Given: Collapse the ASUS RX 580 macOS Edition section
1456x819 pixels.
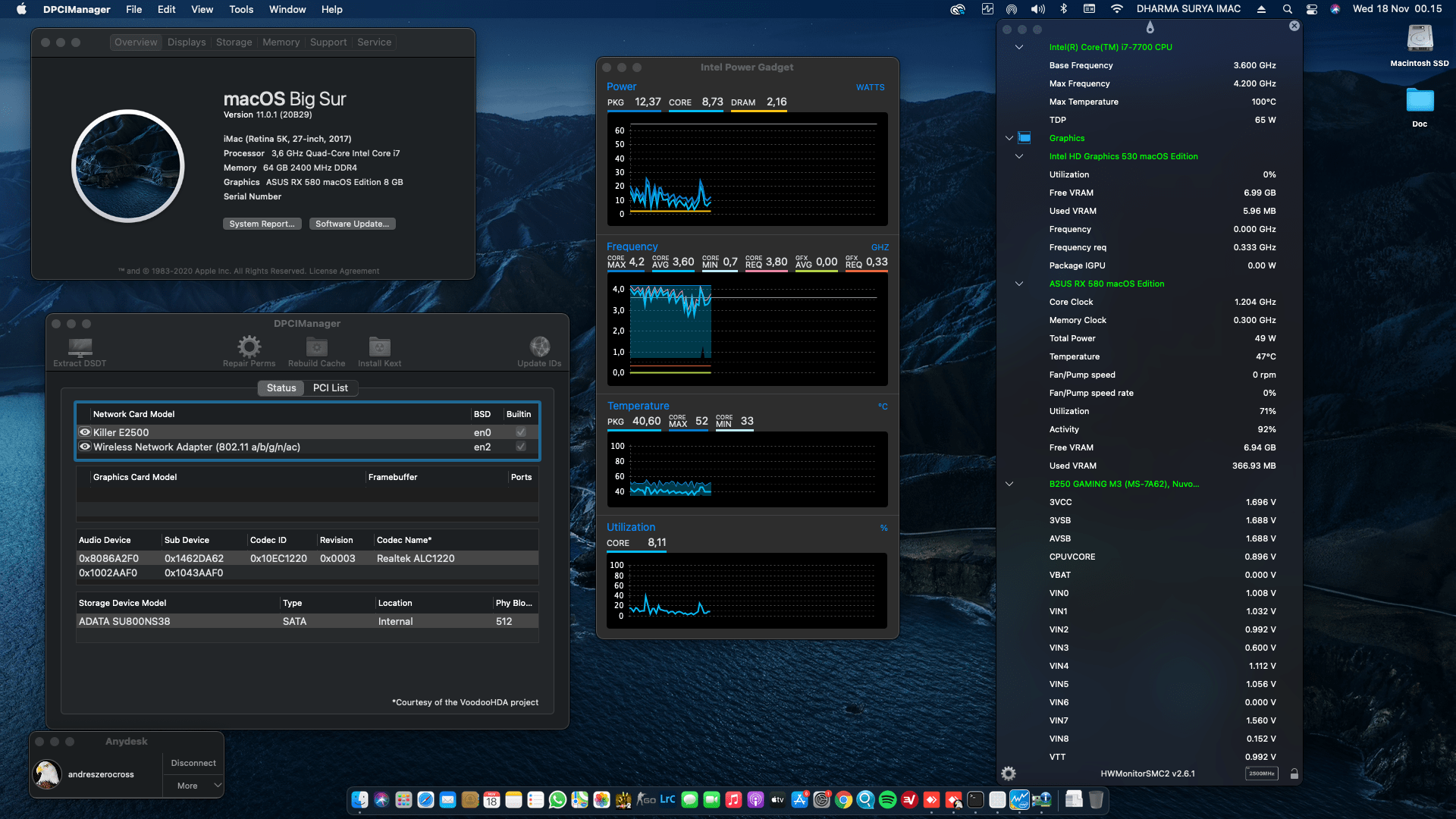Looking at the screenshot, I should pyautogui.click(x=1018, y=284).
